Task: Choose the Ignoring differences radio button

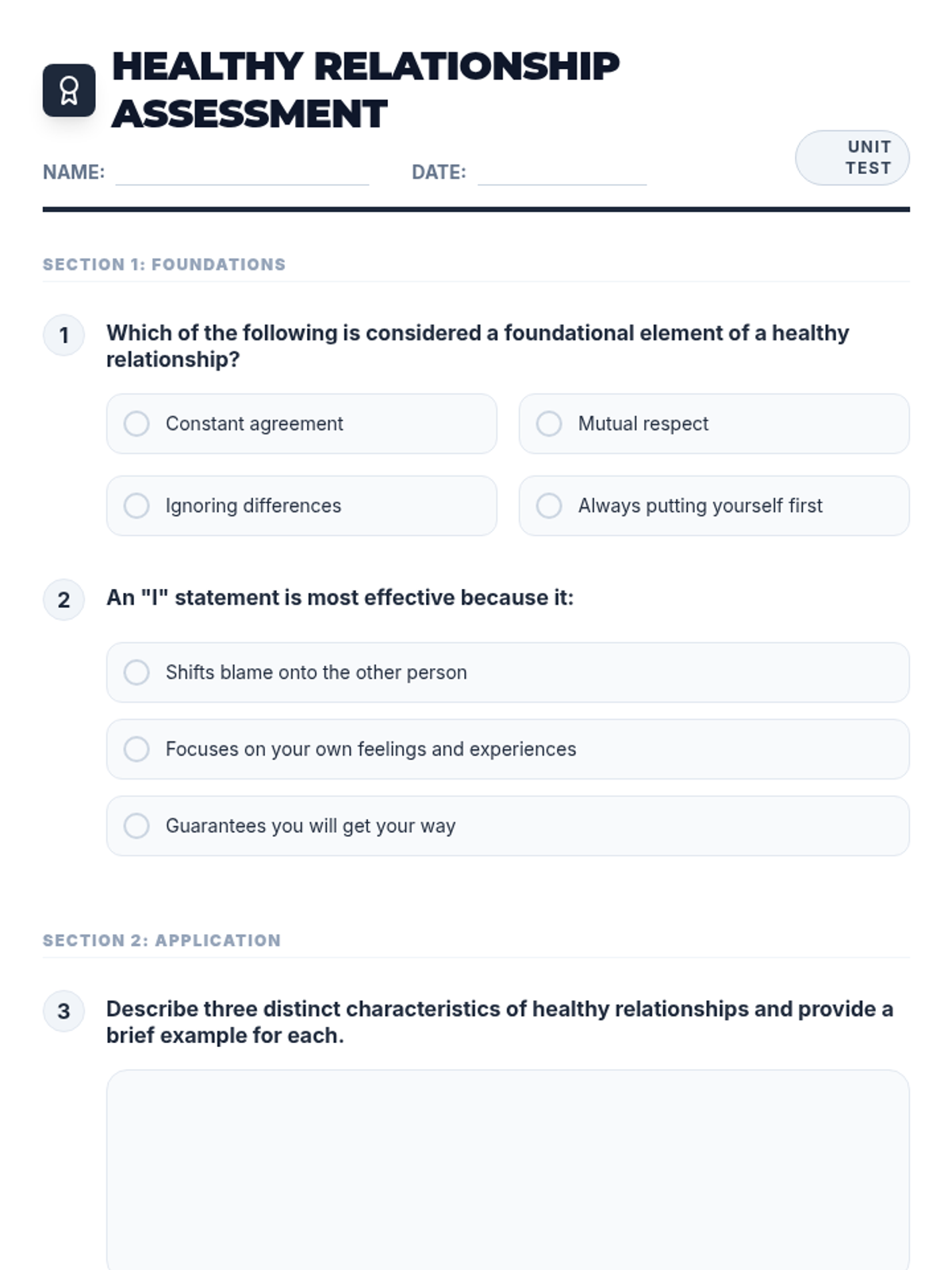Action: (136, 506)
